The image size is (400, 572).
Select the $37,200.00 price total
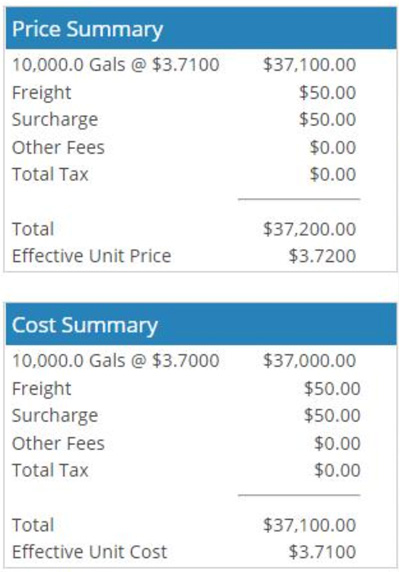click(x=310, y=229)
